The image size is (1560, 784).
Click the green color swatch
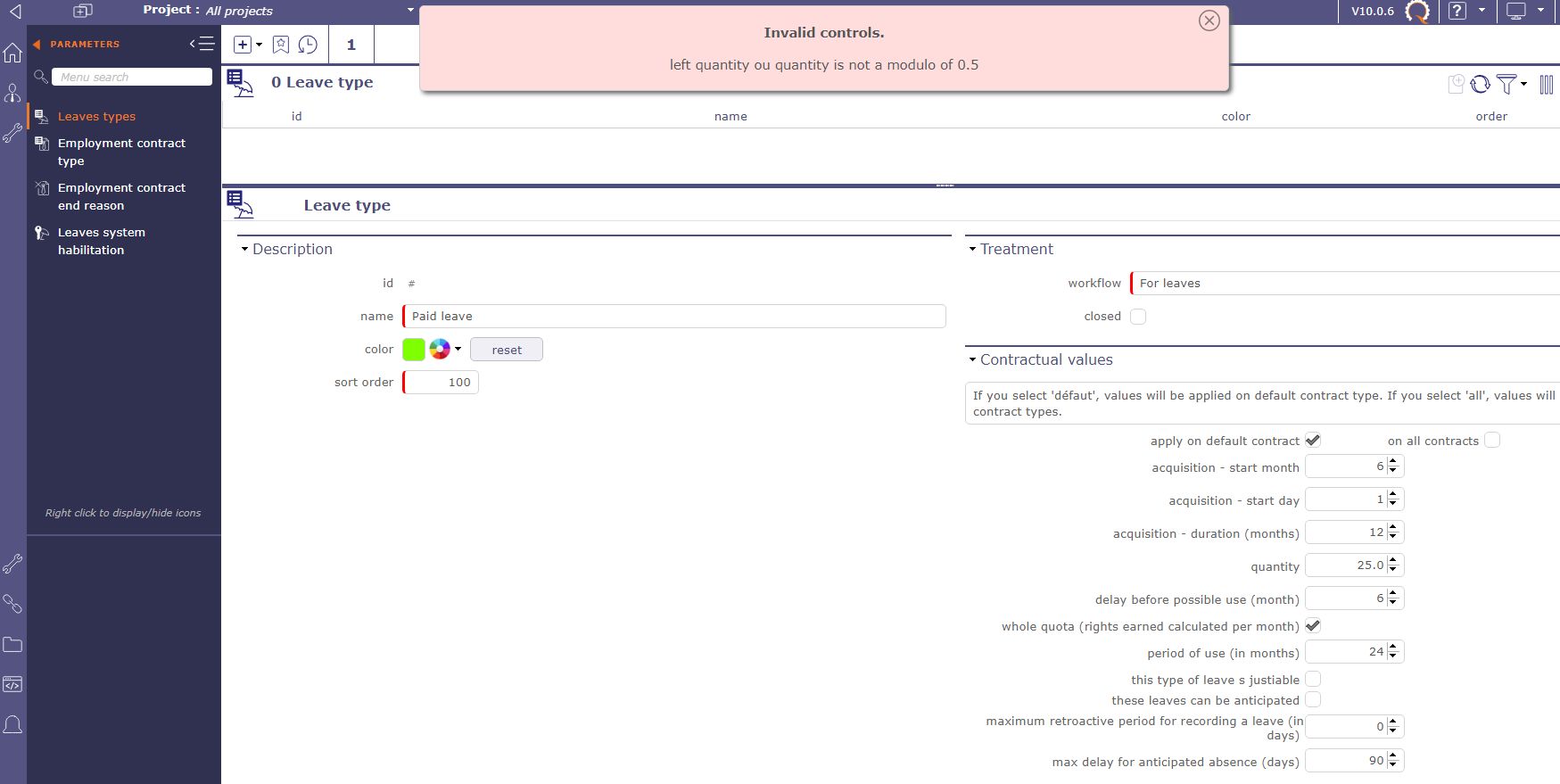point(414,350)
